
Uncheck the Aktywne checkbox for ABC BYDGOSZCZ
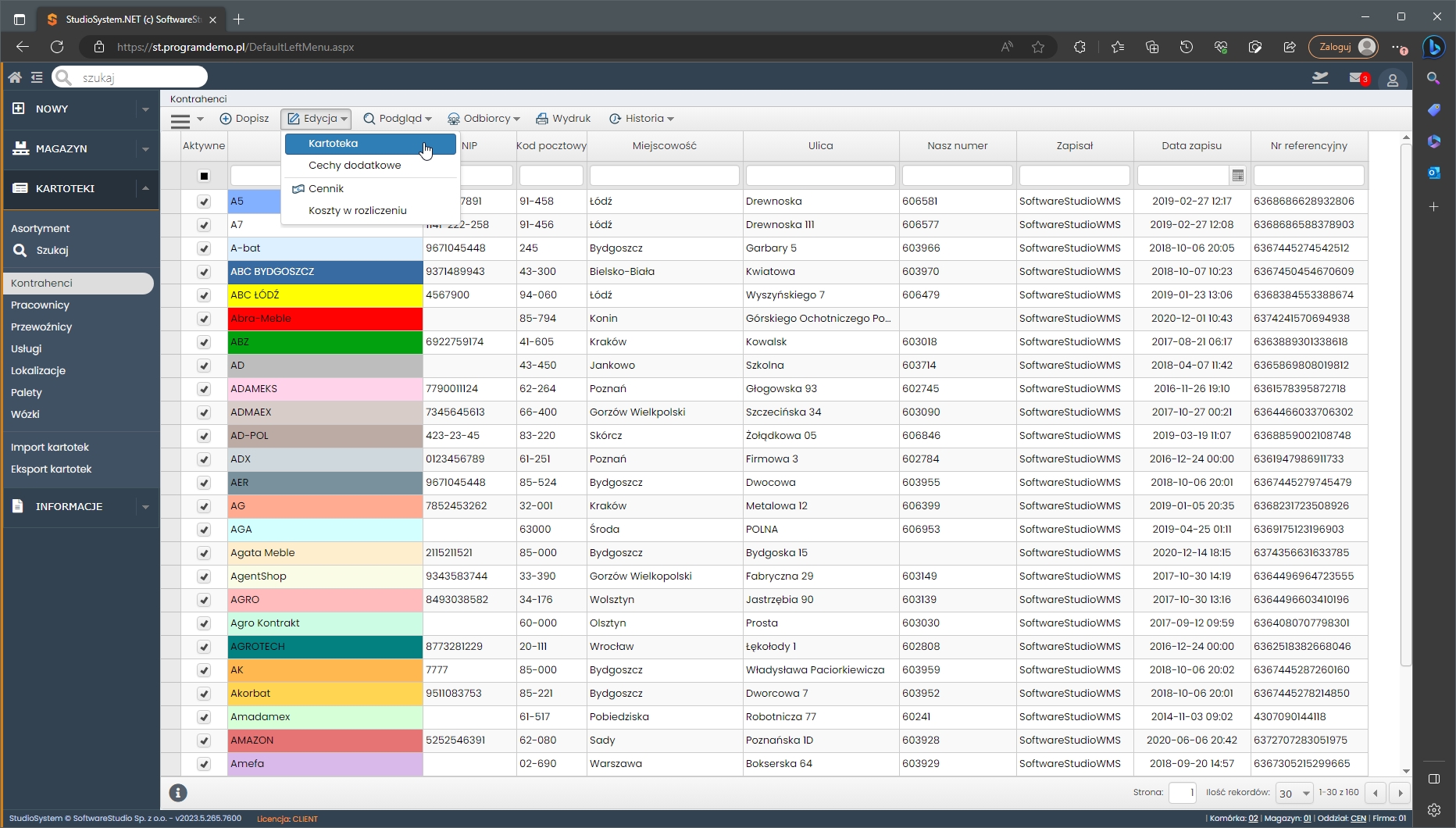pos(204,272)
